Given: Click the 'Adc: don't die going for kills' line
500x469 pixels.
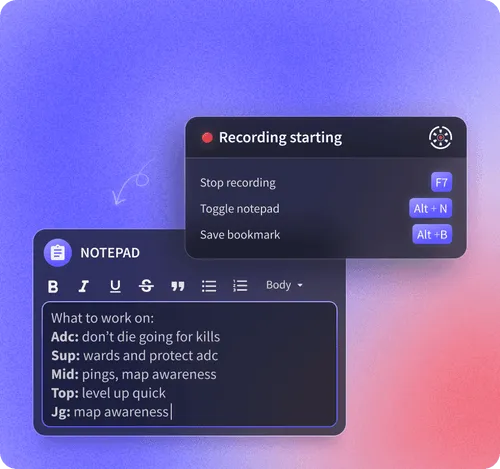Looking at the screenshot, I should coord(136,337).
